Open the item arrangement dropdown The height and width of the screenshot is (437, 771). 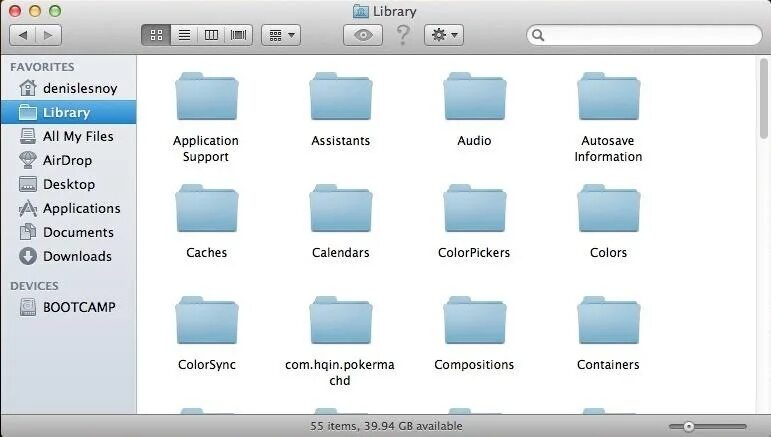pyautogui.click(x=281, y=35)
